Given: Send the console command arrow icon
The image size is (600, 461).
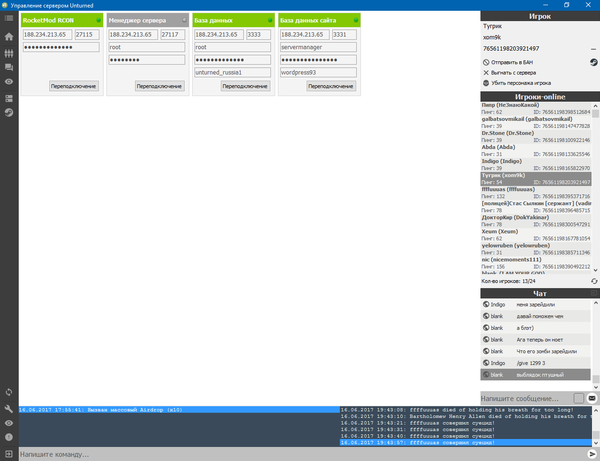Looking at the screenshot, I should 592,454.
